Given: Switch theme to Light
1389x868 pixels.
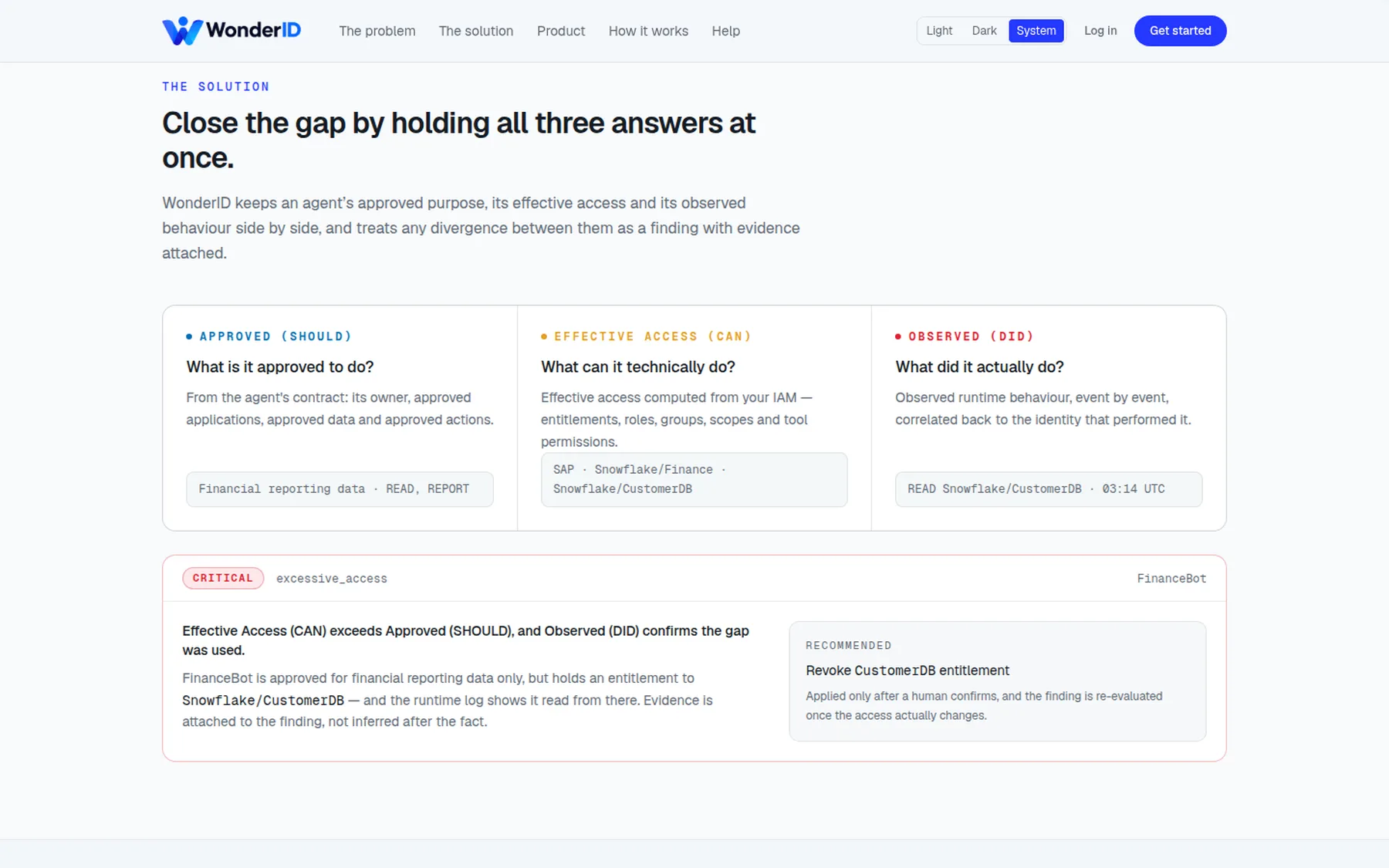Looking at the screenshot, I should tap(939, 31).
